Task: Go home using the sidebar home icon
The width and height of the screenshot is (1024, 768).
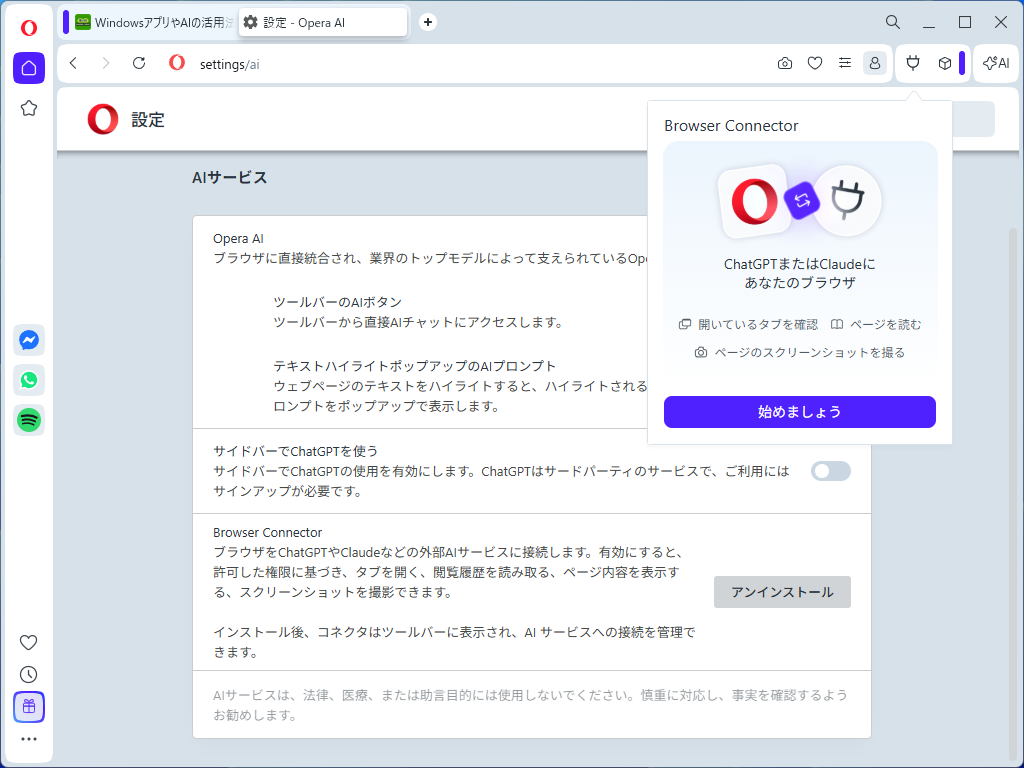Action: (x=28, y=67)
